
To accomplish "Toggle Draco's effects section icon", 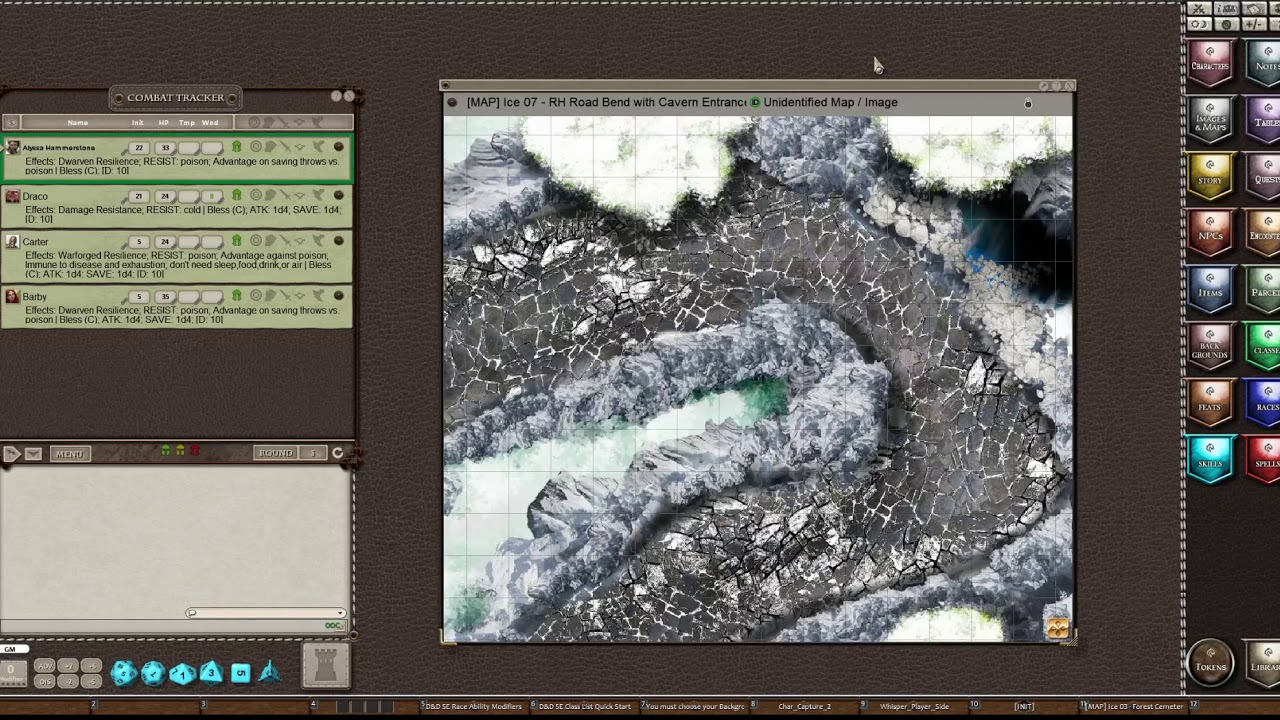I will tap(317, 195).
